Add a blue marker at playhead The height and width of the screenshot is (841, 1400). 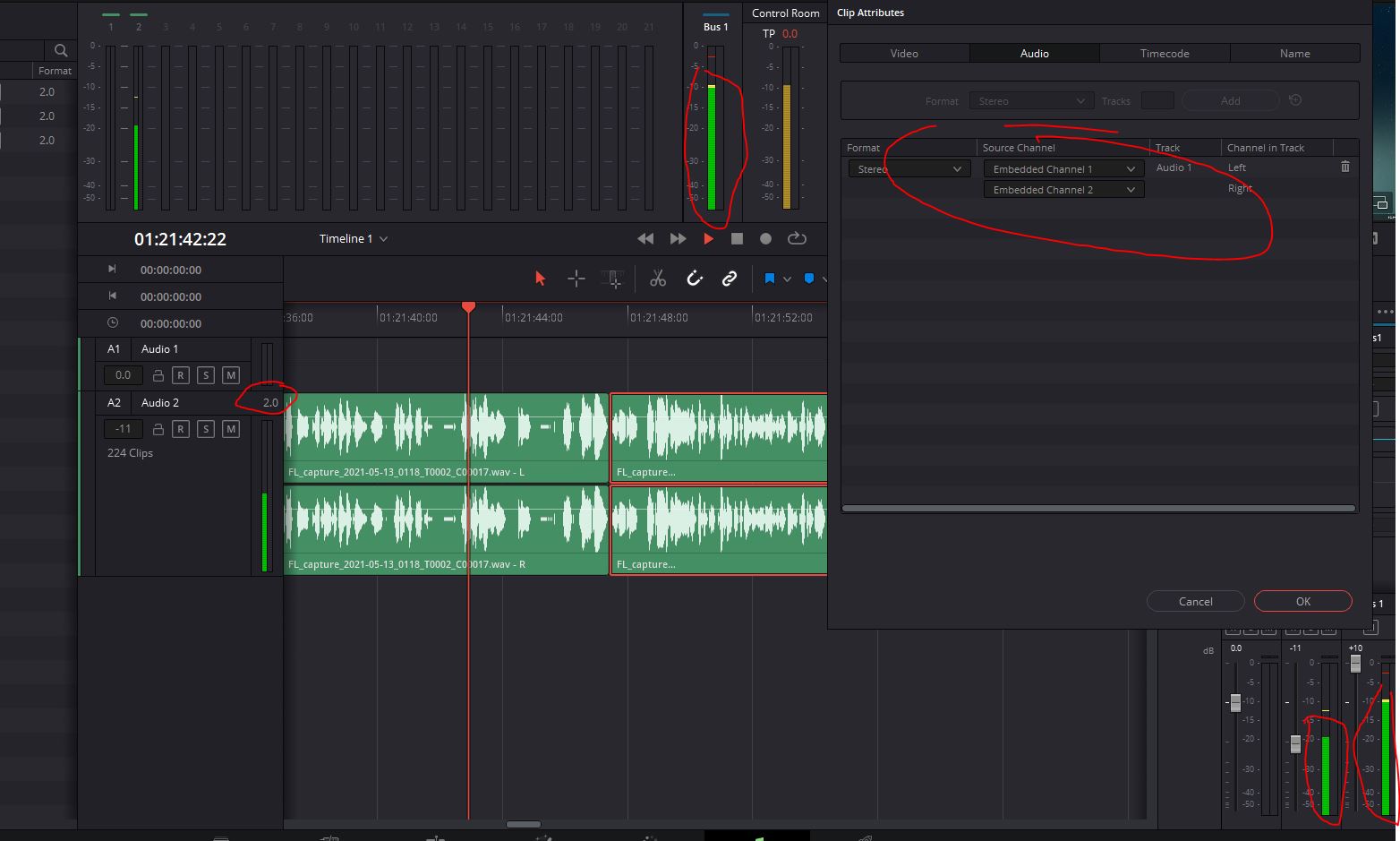point(809,279)
